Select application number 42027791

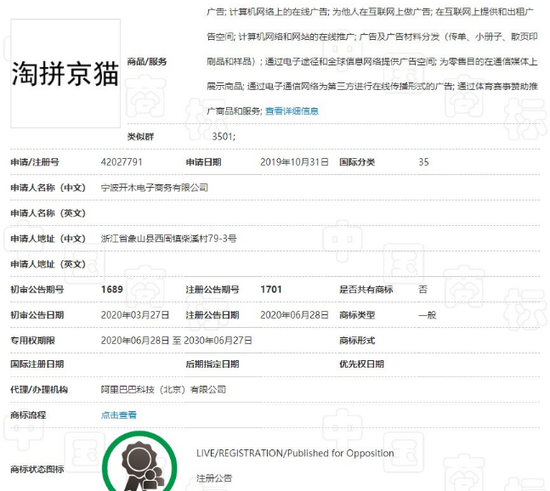pos(121,162)
